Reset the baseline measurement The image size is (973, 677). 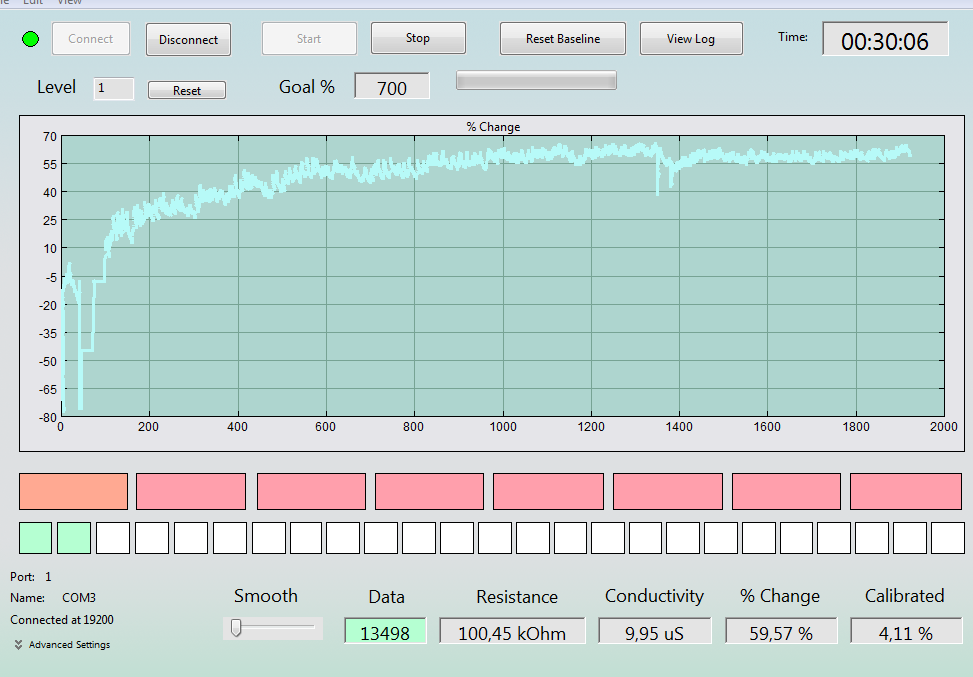coord(563,38)
